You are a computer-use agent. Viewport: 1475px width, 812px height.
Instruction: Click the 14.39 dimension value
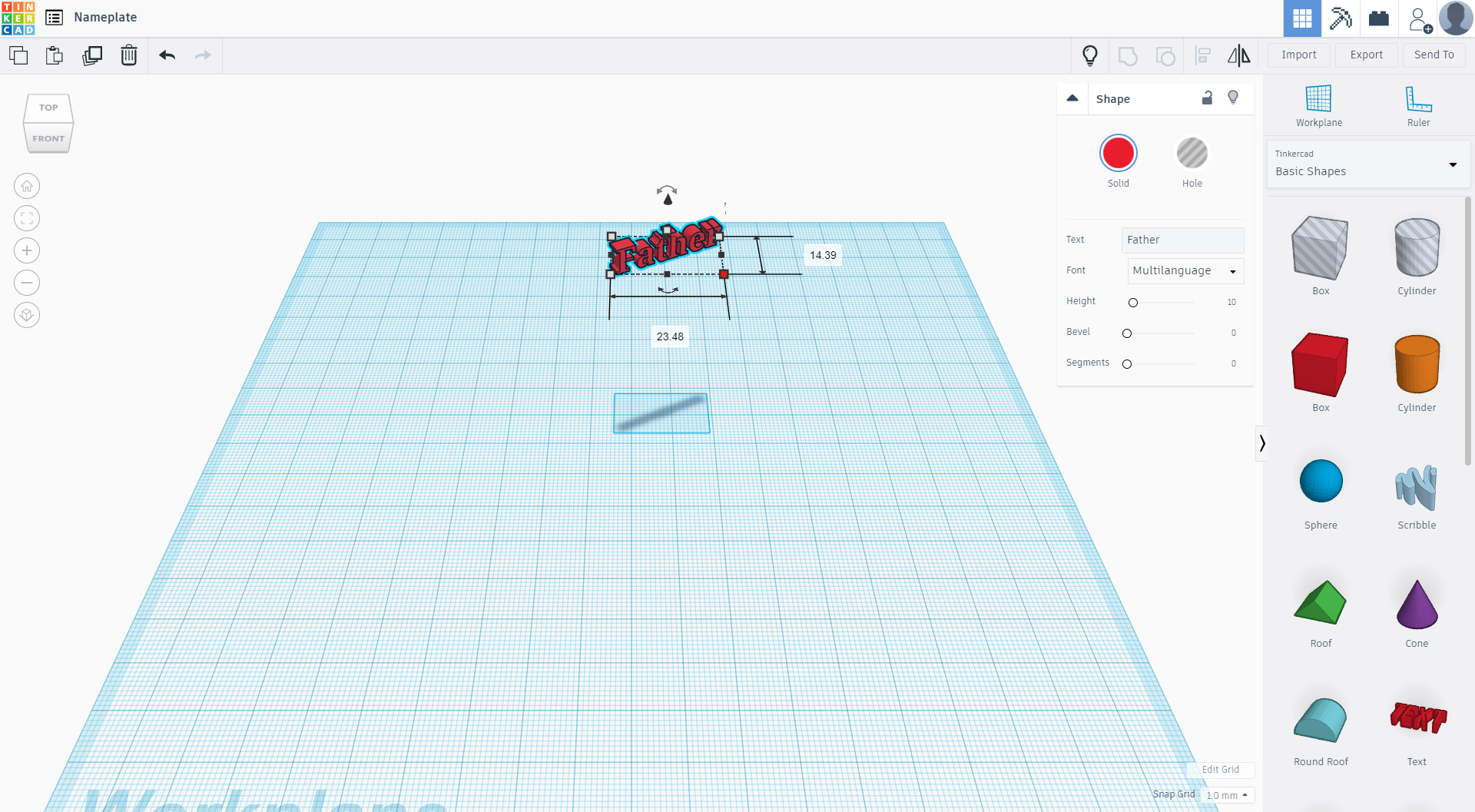tap(823, 255)
